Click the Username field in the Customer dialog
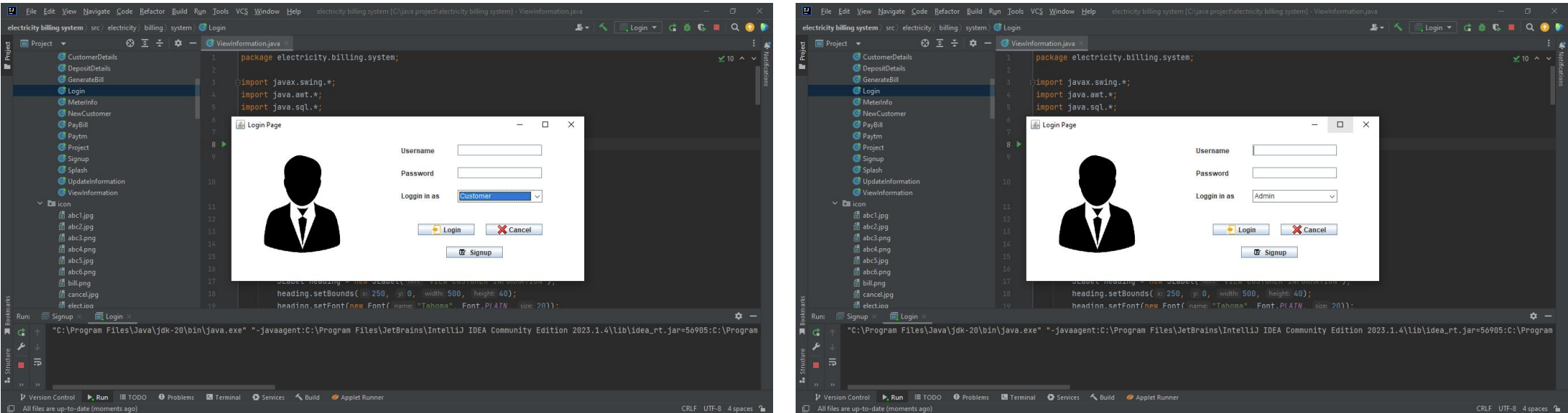The height and width of the screenshot is (413, 1568). click(500, 150)
